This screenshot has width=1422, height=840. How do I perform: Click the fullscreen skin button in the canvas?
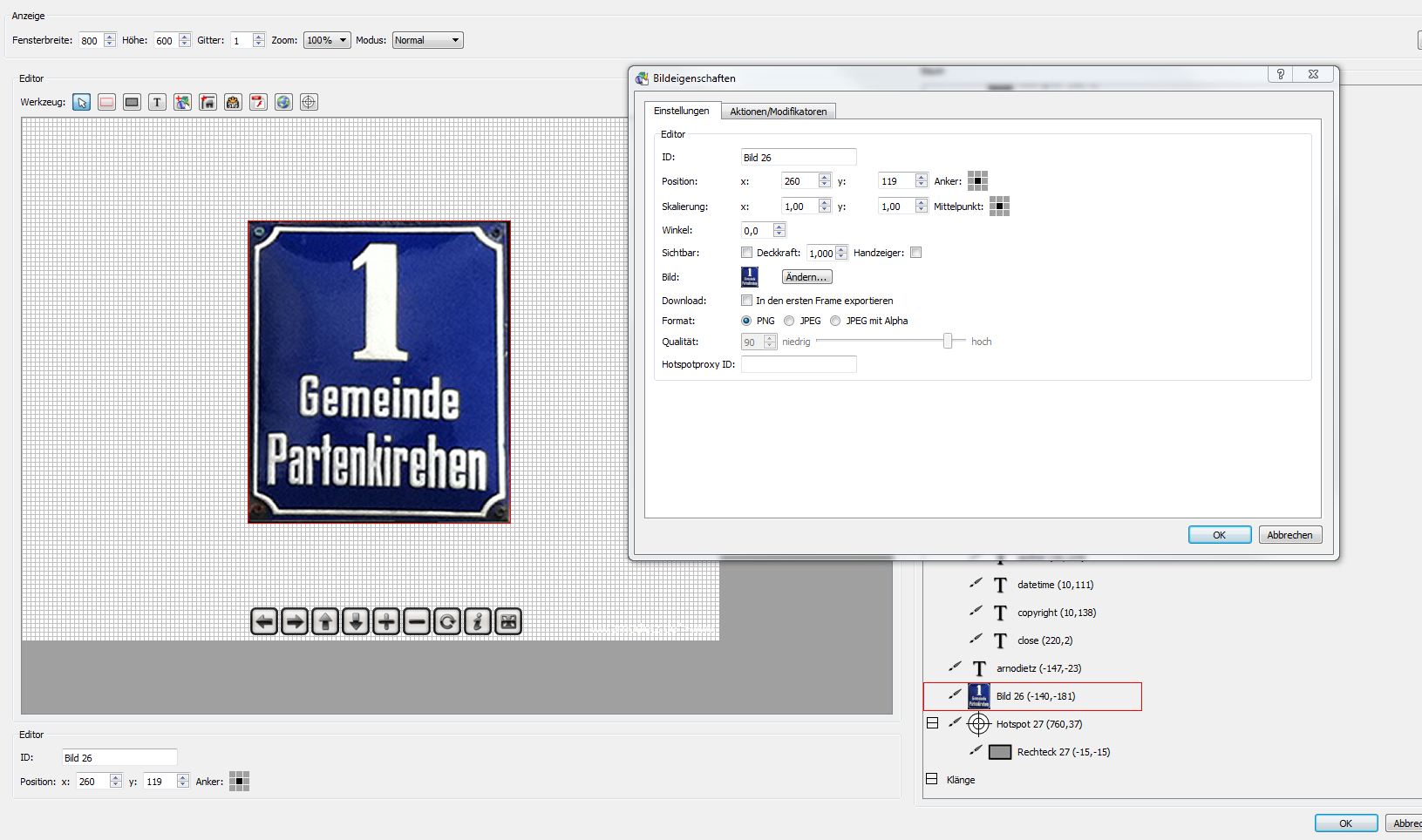pos(508,621)
